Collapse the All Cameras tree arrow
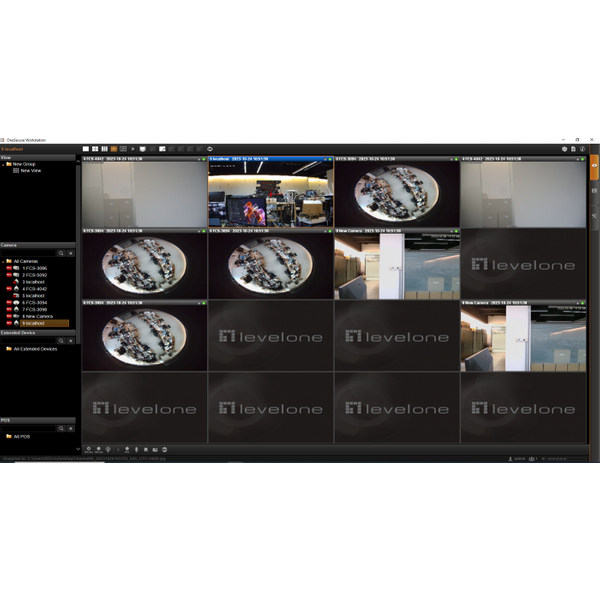Screen dimensions: 600x600 point(3,262)
